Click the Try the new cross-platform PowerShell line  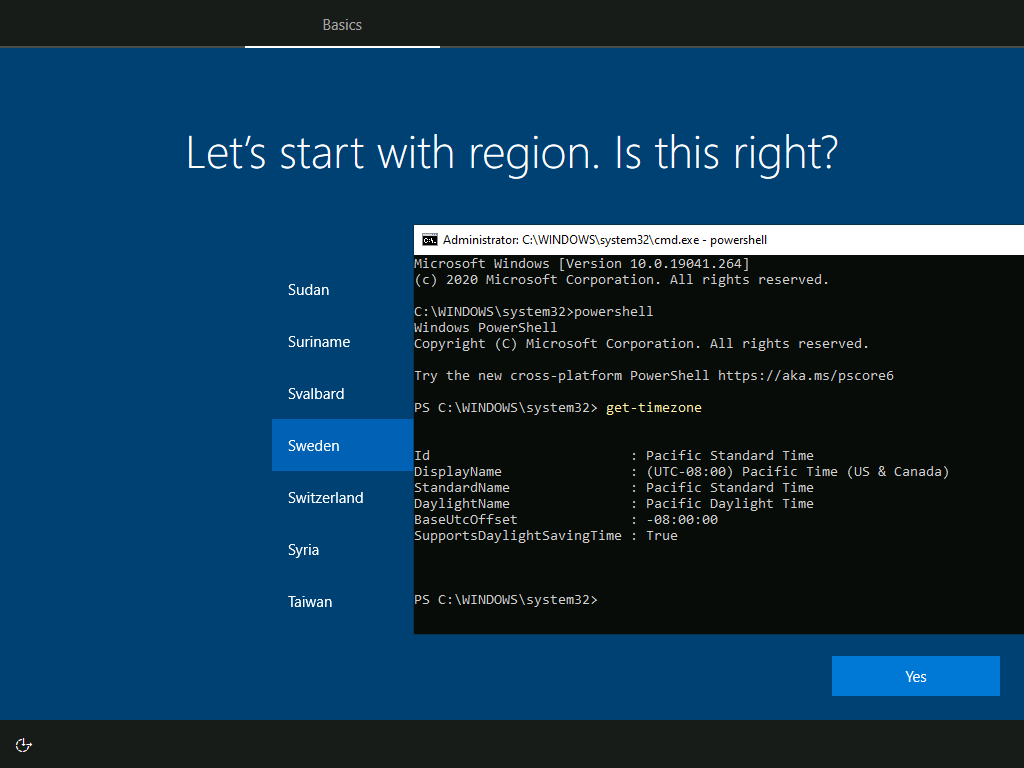654,376
